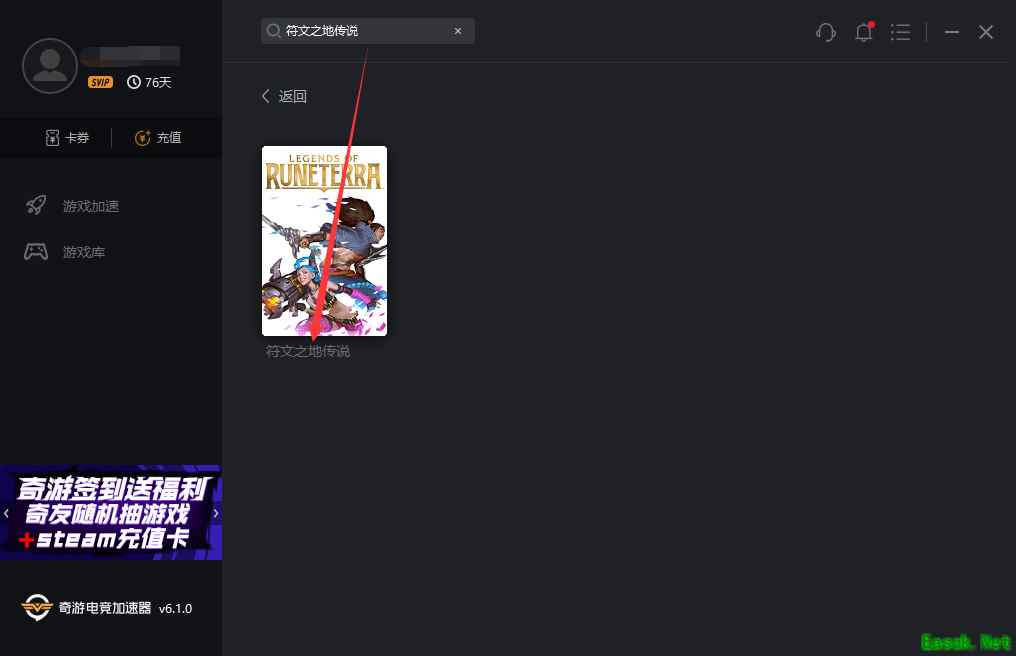Show the next promotional banner
1016x656 pixels.
click(216, 513)
